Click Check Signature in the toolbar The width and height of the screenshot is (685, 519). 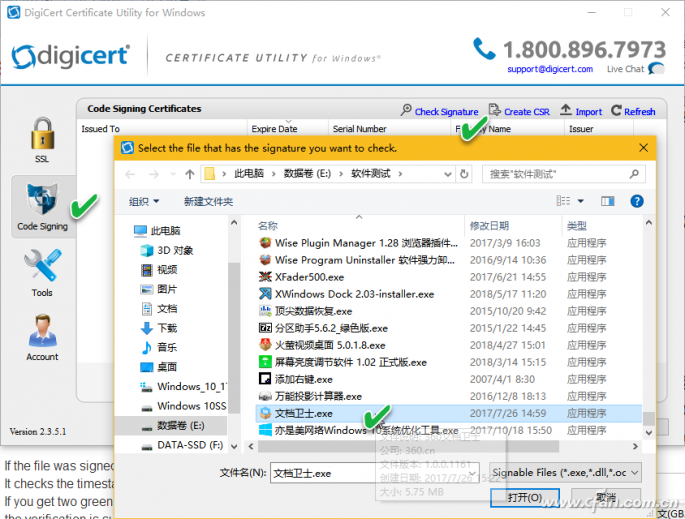439,112
